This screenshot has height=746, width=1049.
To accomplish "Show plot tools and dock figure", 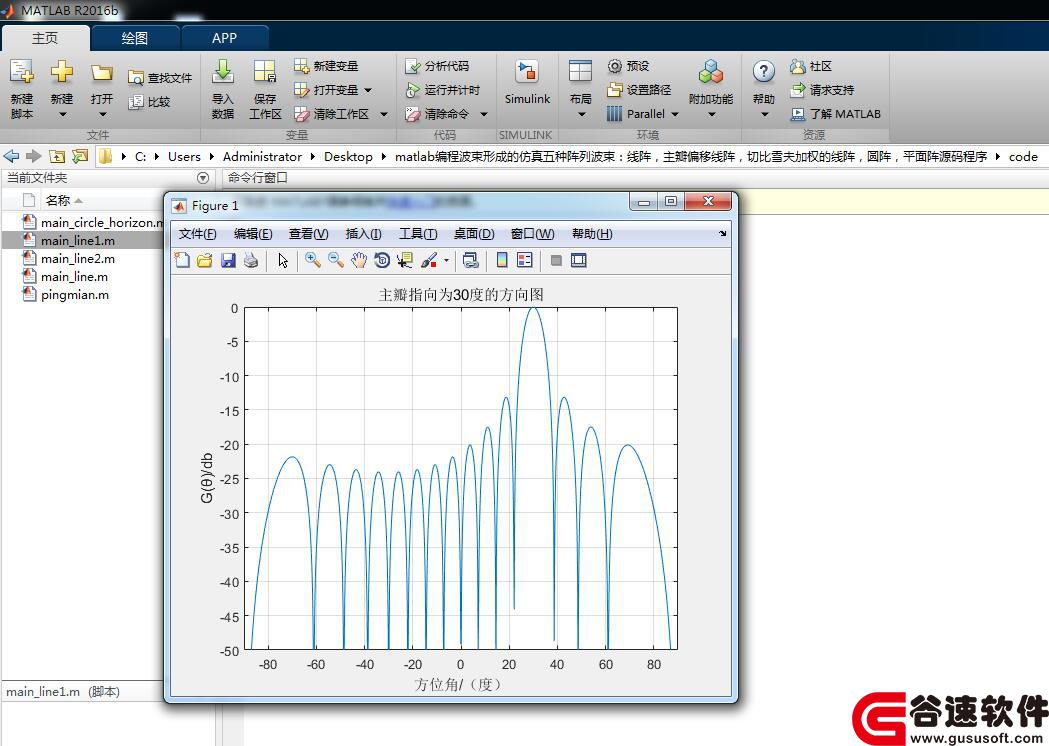I will [x=579, y=260].
